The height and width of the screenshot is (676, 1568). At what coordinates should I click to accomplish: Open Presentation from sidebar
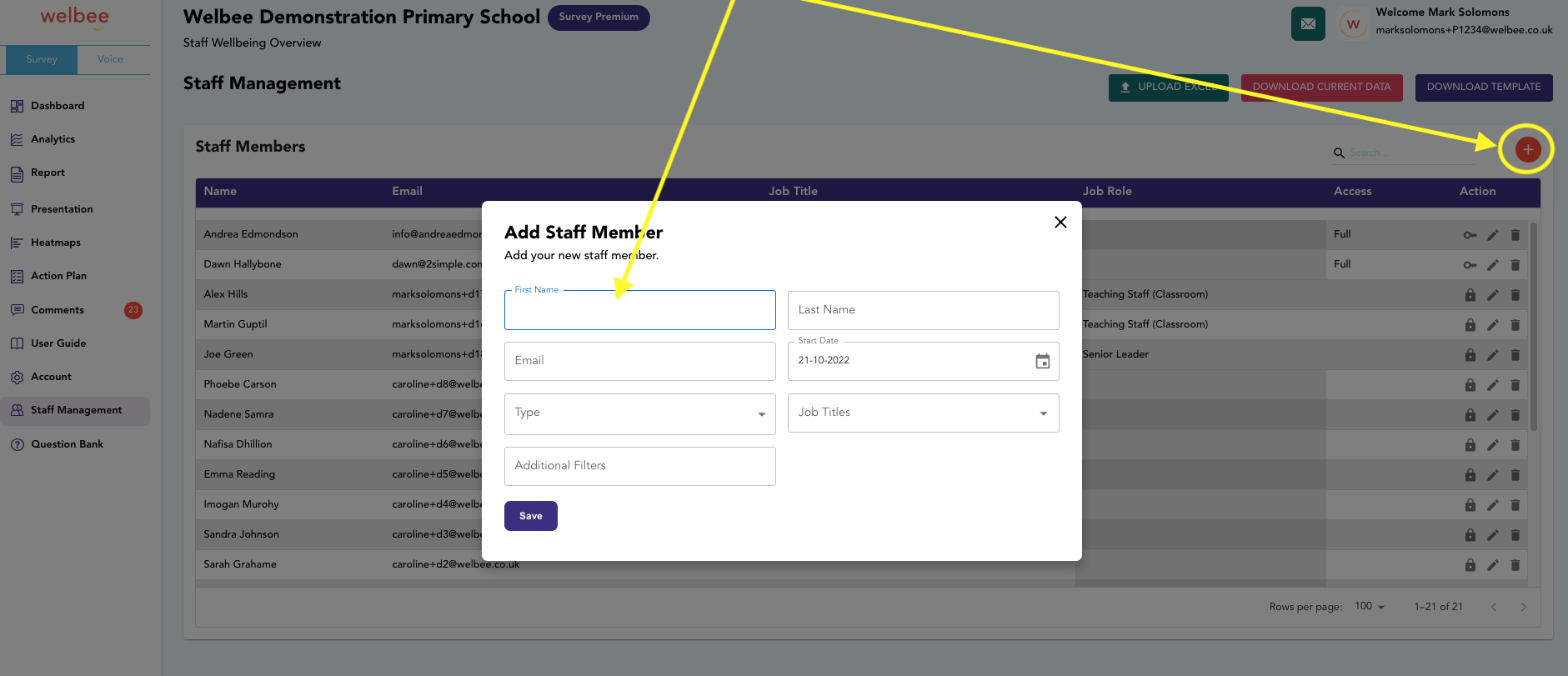(x=75, y=209)
